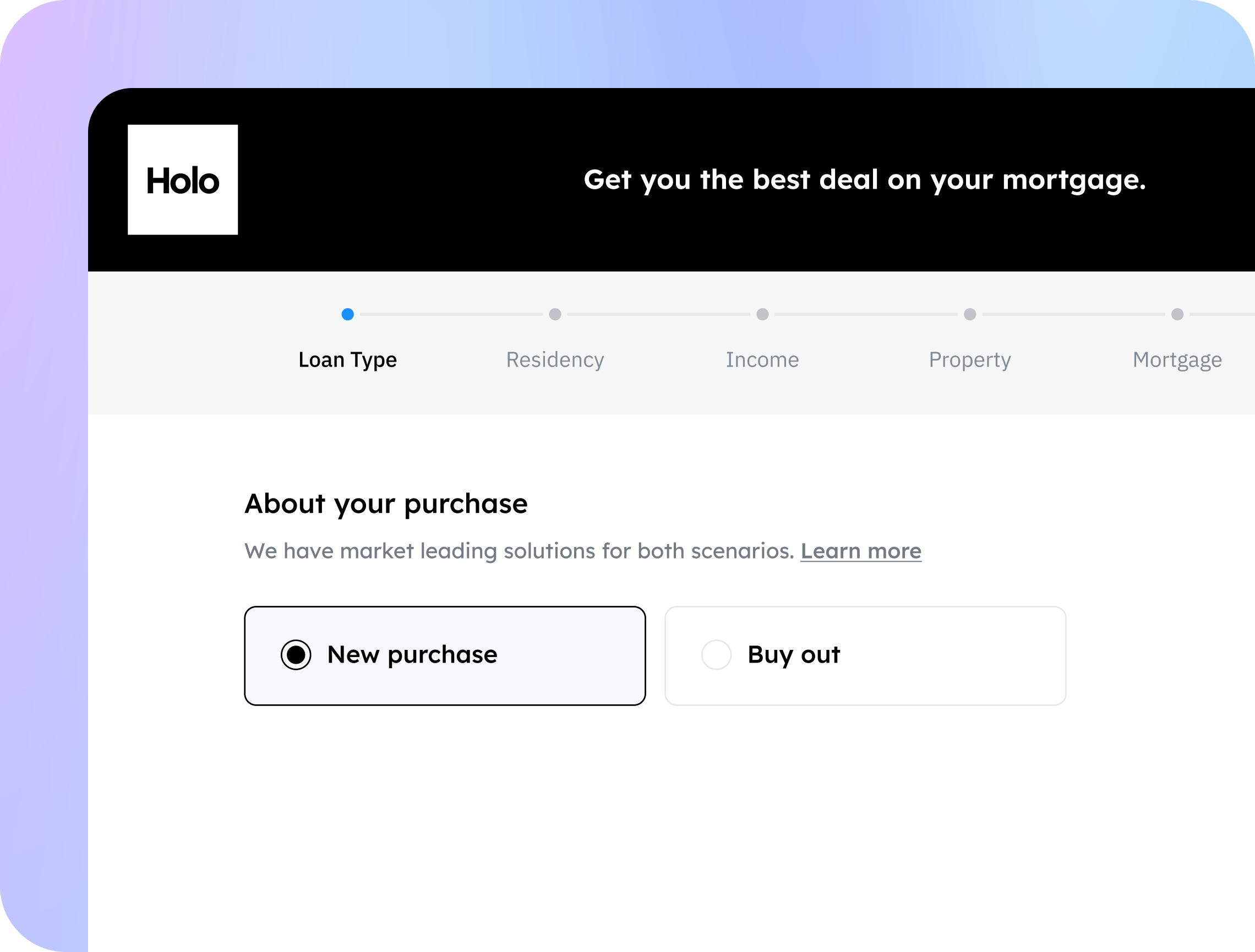Viewport: 1255px width, 952px height.
Task: Switch to the Property step label
Action: pos(970,360)
